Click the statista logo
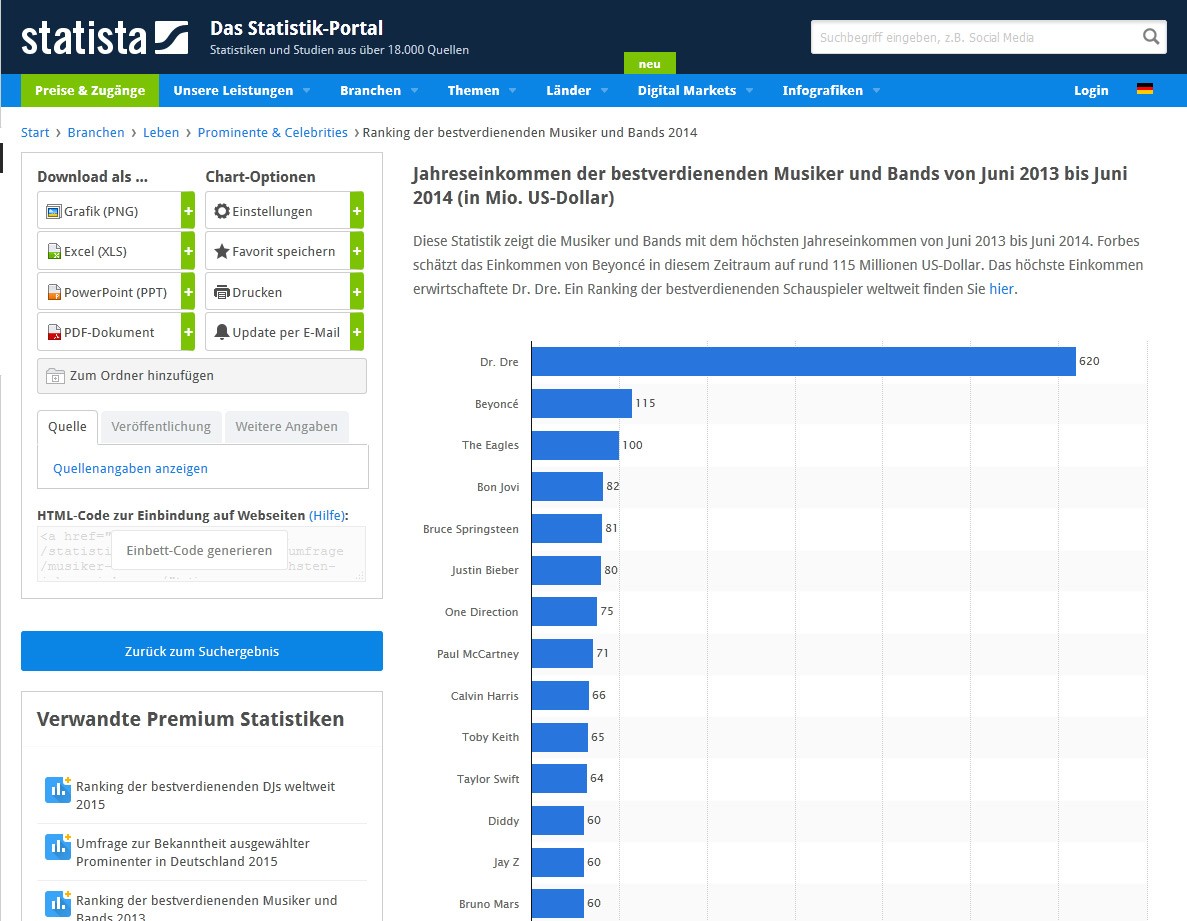Image resolution: width=1187 pixels, height=921 pixels. (104, 38)
